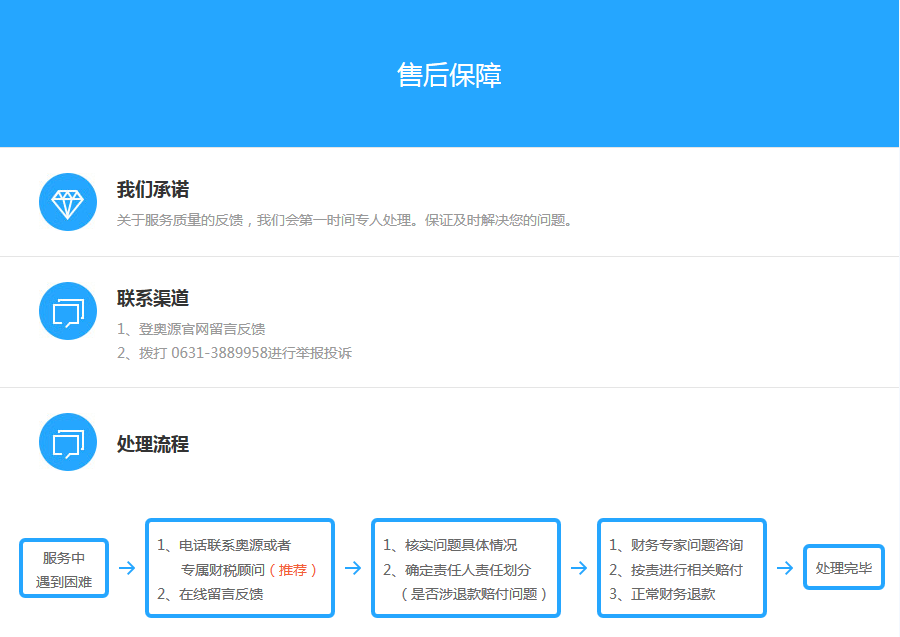The image size is (900, 637).
Task: Select the 处理完毕 final step box
Action: [x=844, y=568]
